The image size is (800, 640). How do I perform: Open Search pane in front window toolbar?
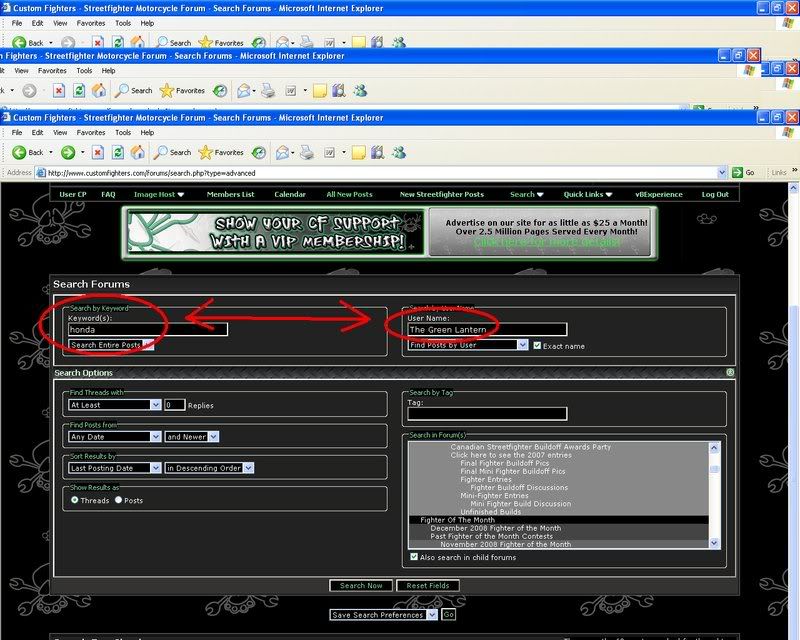pos(173,152)
